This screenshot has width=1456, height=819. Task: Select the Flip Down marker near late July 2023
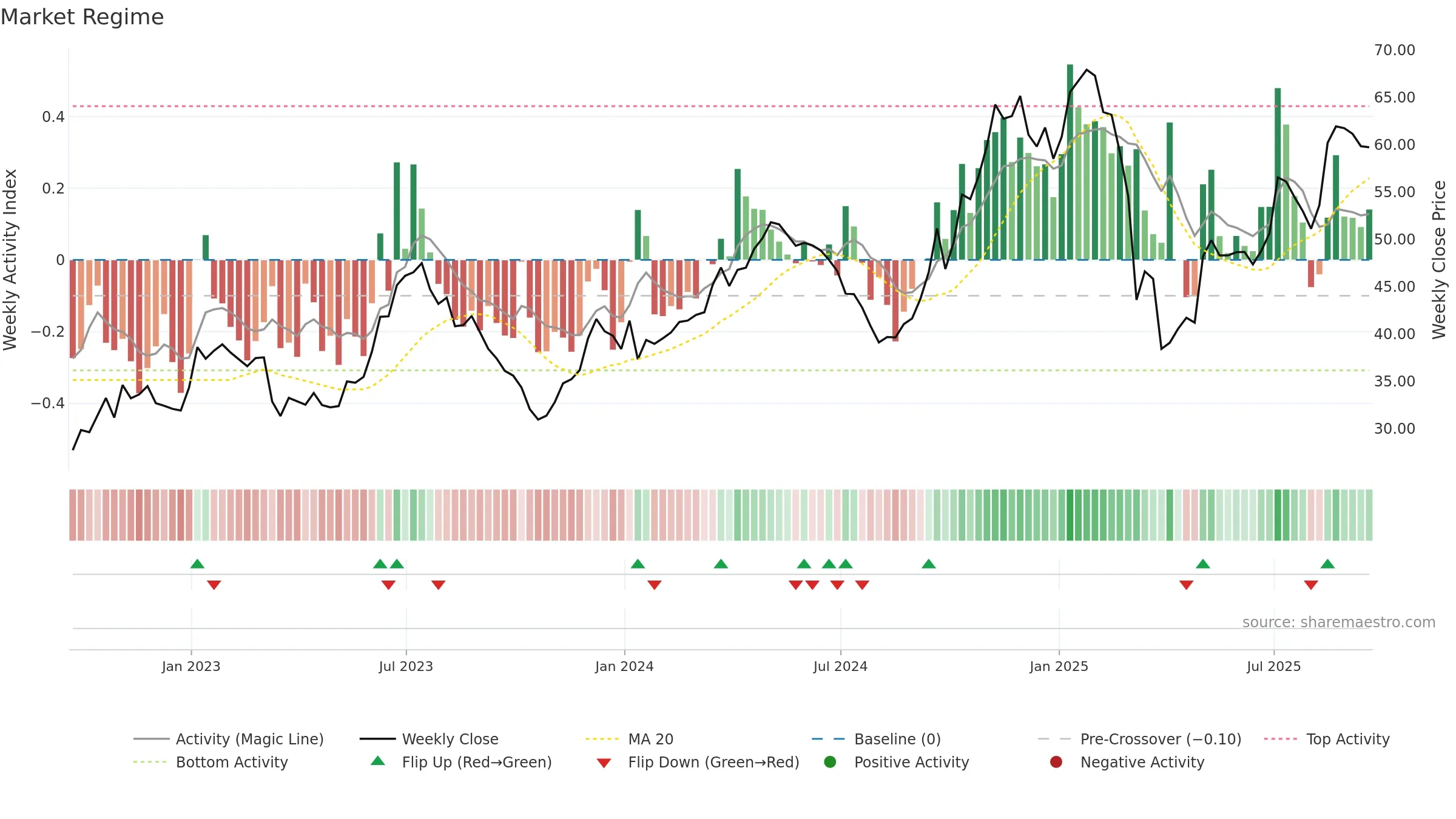click(439, 585)
